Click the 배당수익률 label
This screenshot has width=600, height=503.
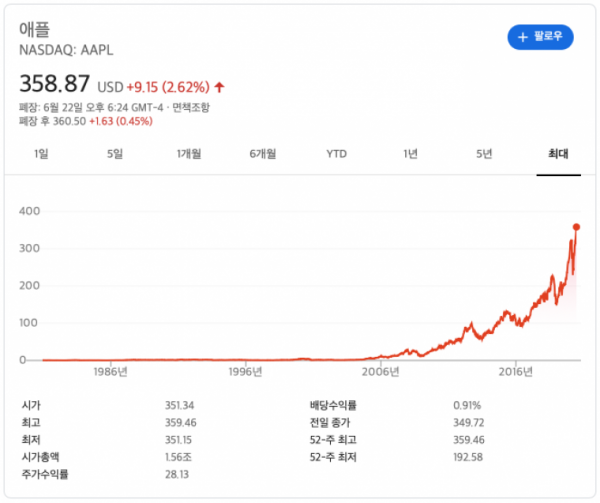pyautogui.click(x=333, y=405)
